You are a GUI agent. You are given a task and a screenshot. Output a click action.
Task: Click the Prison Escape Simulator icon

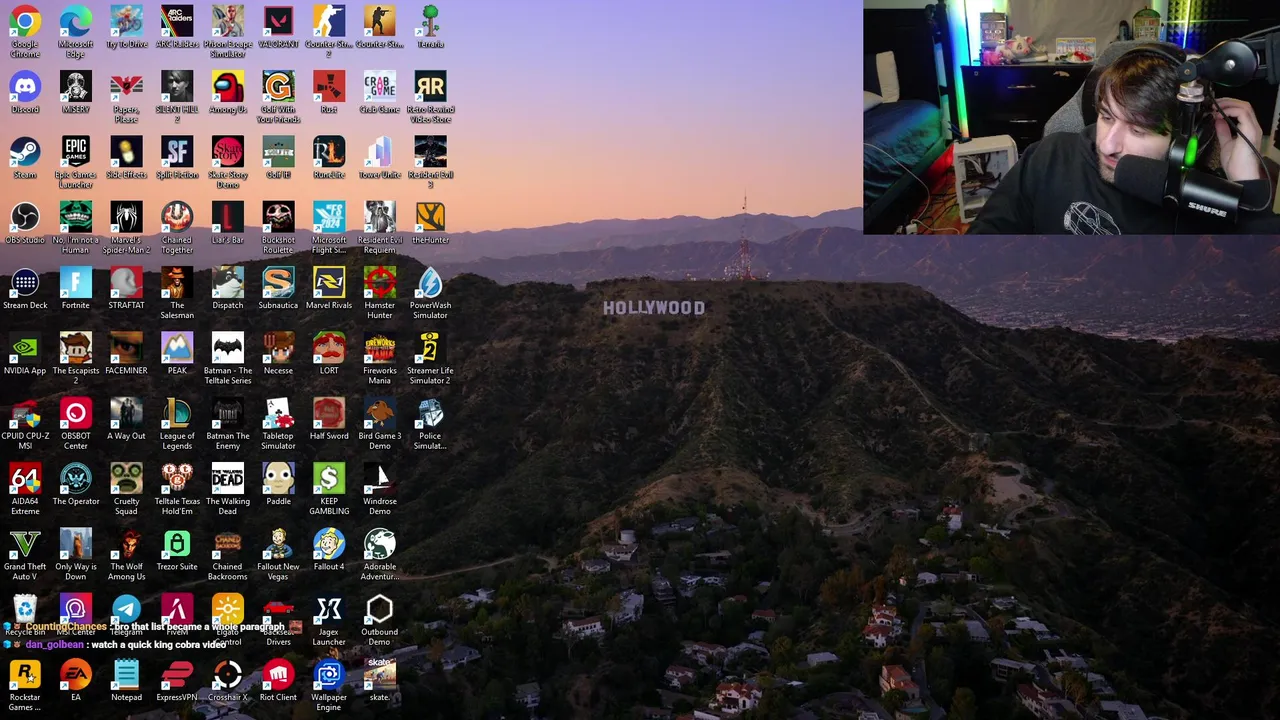[228, 21]
